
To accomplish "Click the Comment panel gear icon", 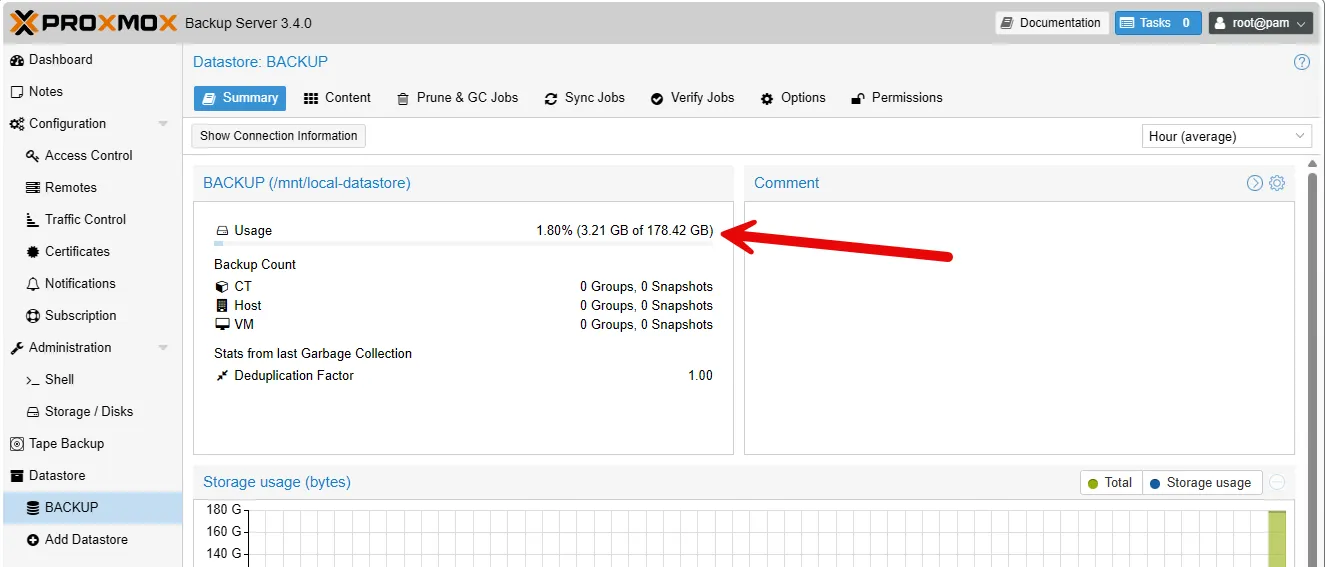I will pos(1277,183).
